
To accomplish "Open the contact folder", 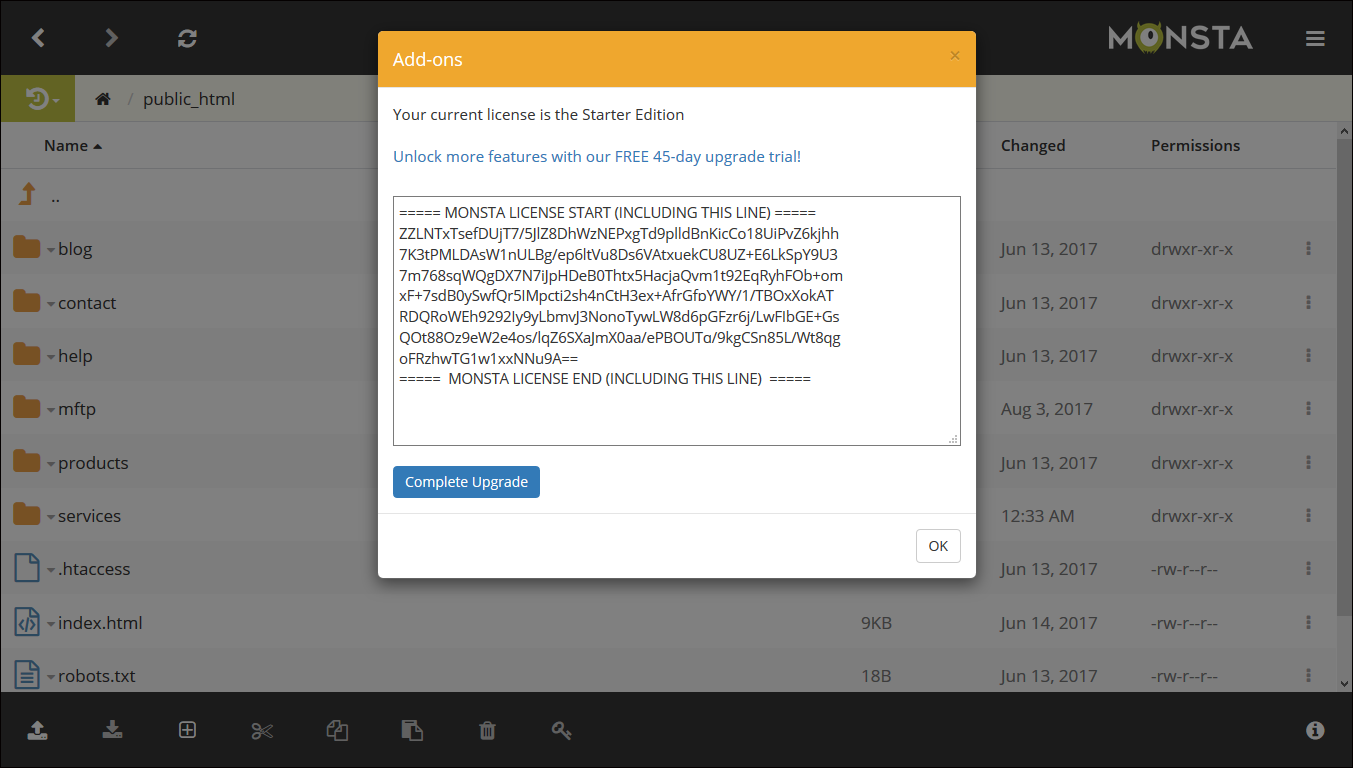I will (x=87, y=303).
